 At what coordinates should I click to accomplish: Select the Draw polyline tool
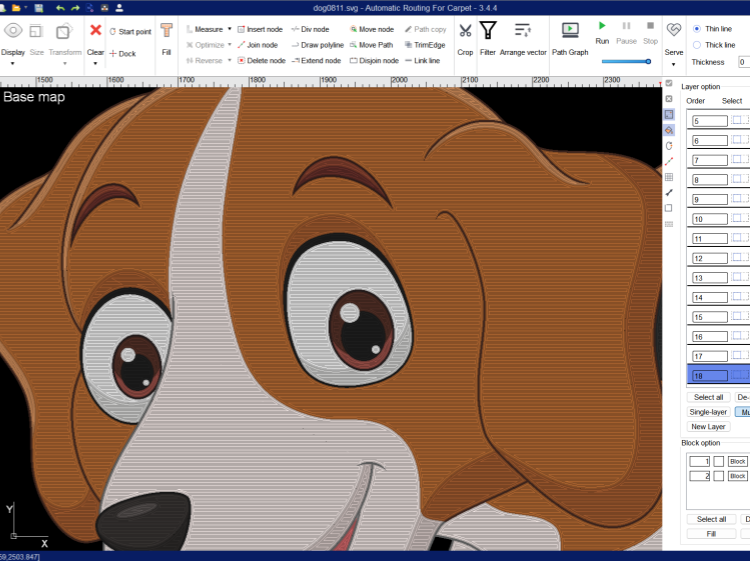coord(317,45)
